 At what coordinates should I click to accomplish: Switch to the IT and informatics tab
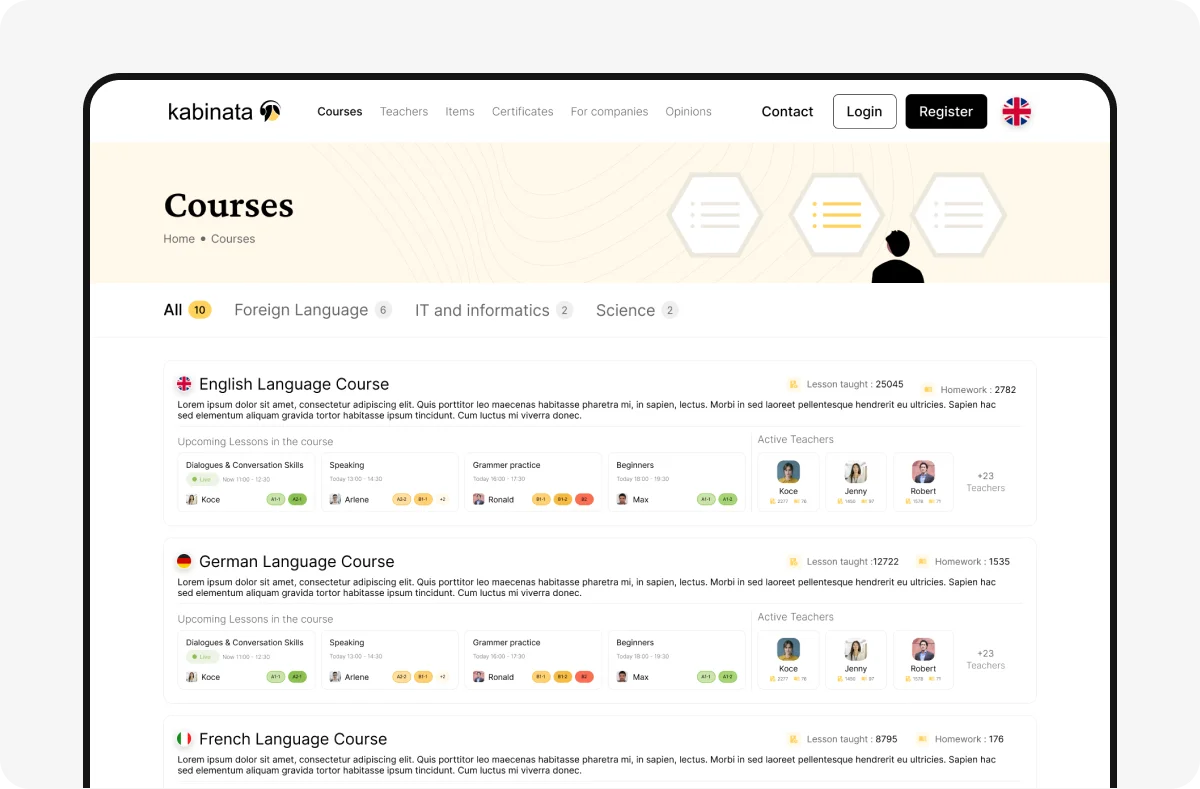(482, 310)
